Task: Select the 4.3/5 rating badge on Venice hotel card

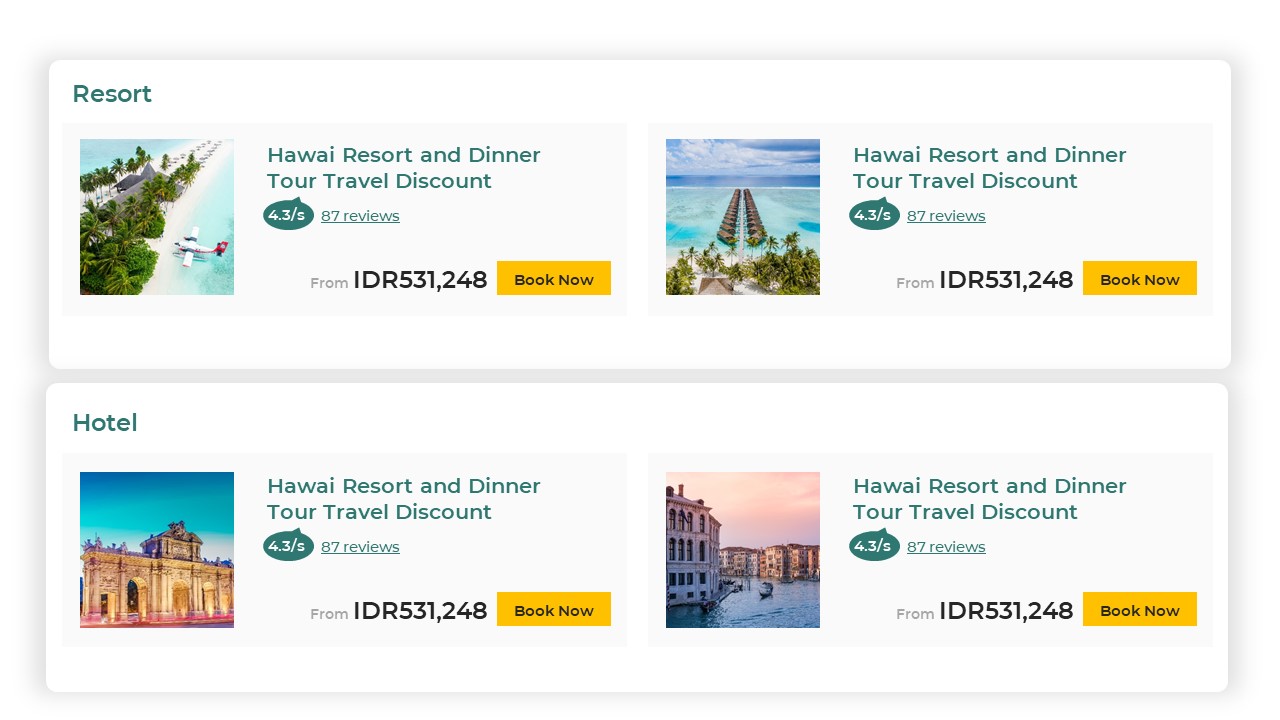Action: tap(874, 544)
